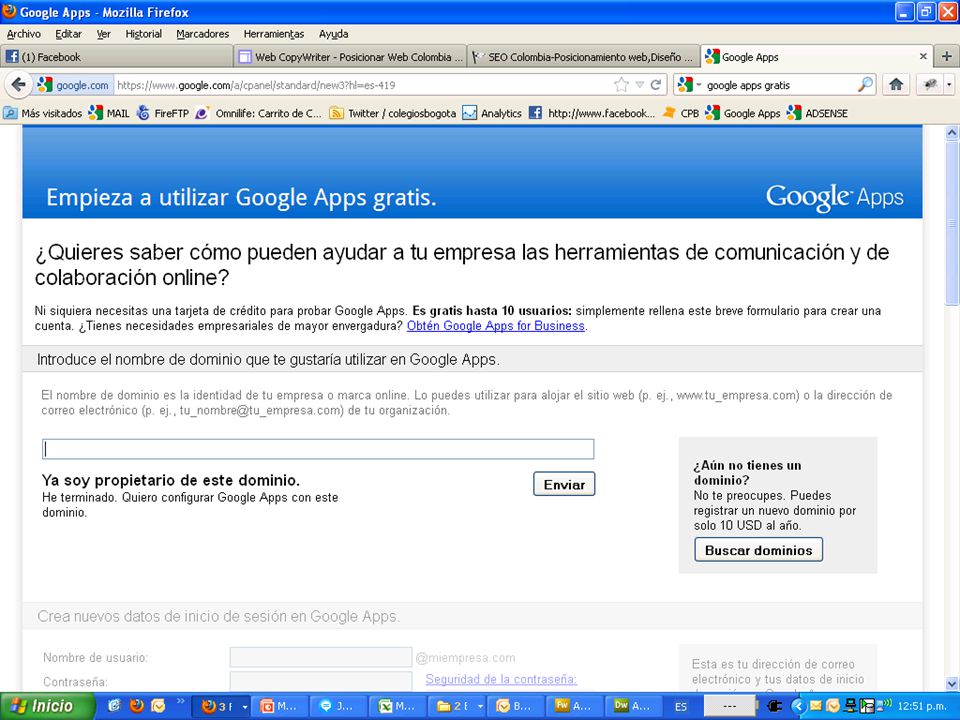Click page scrollbar down arrow

[x=952, y=684]
